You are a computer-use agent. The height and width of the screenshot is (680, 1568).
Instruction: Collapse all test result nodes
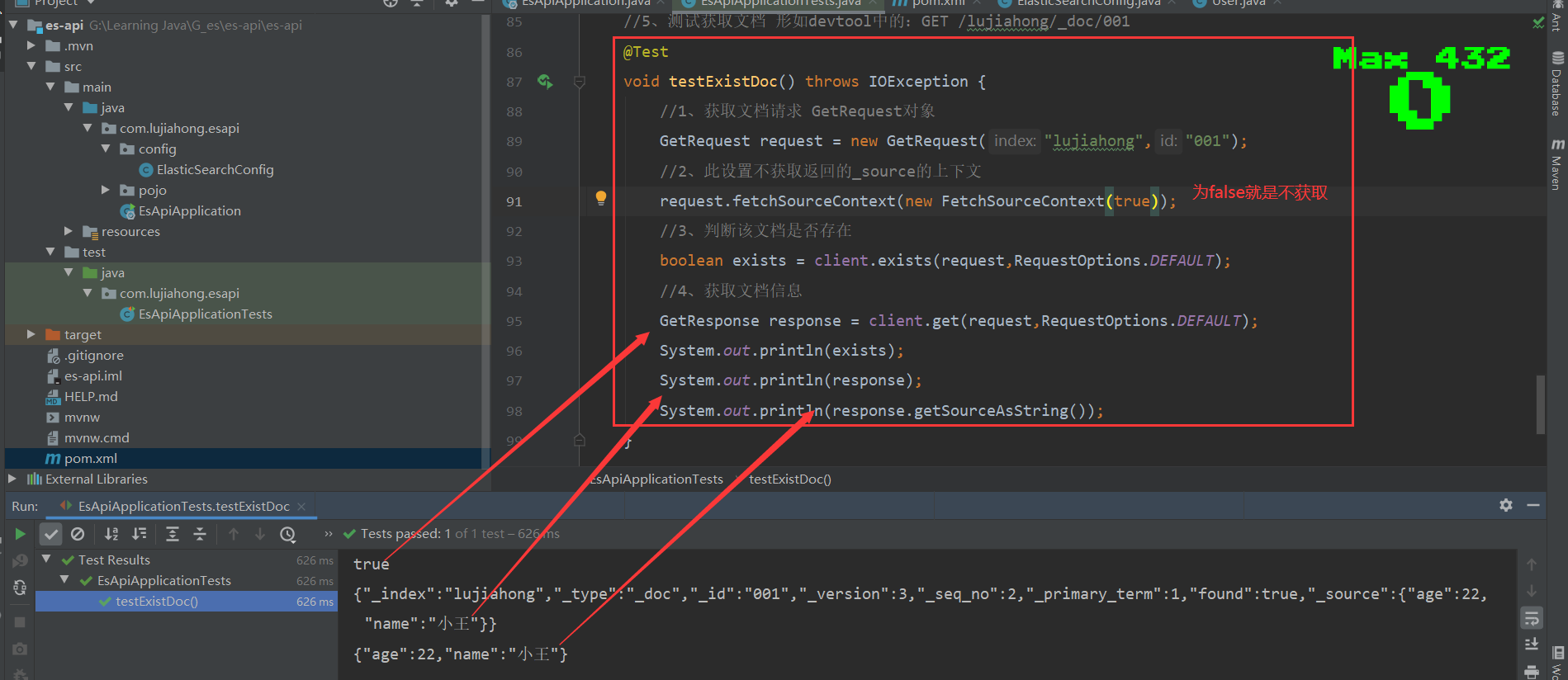coord(200,534)
